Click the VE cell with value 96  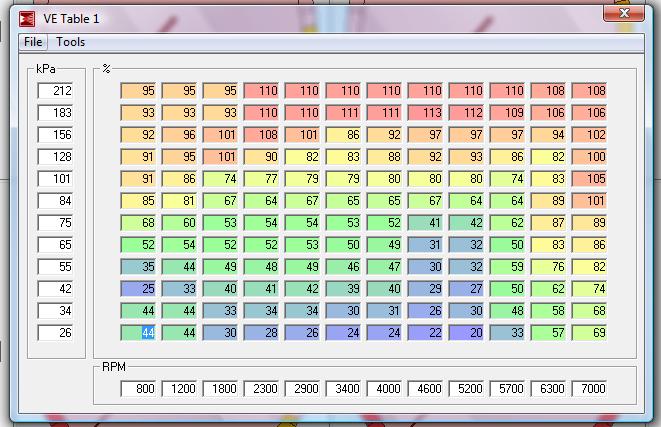click(179, 134)
